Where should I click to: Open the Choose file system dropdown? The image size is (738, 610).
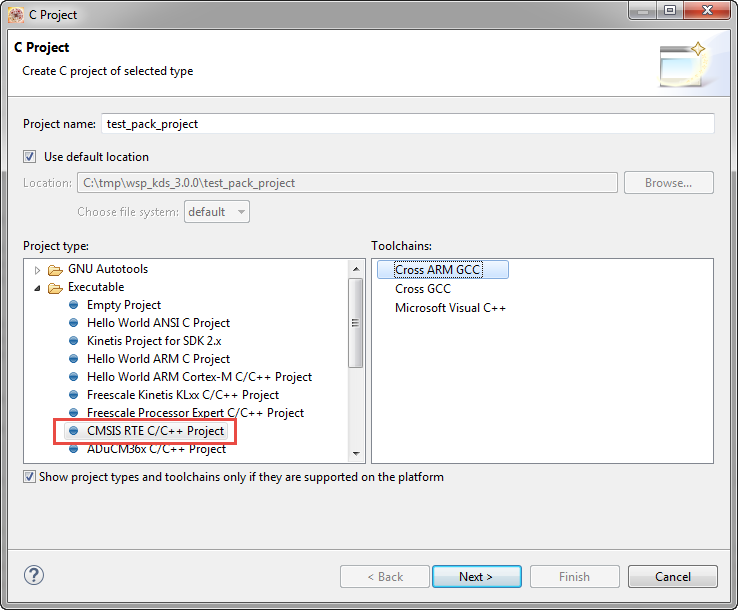click(216, 212)
